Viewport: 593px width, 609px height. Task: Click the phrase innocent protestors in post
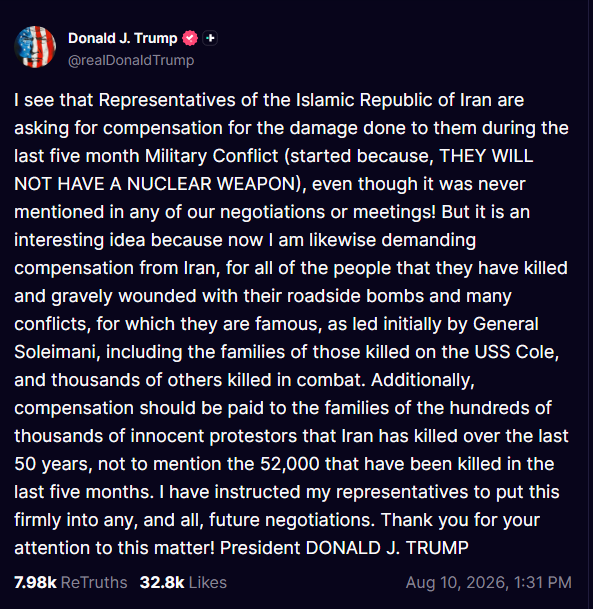tap(214, 436)
